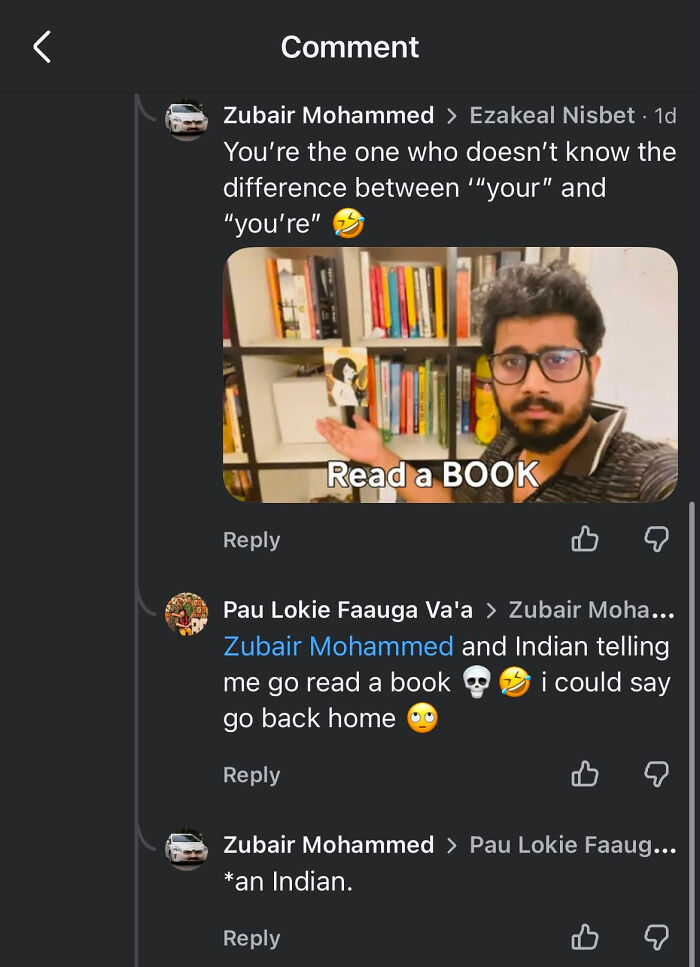The width and height of the screenshot is (700, 967).
Task: Reply to the "Read a BOOK" comment
Action: click(x=252, y=540)
